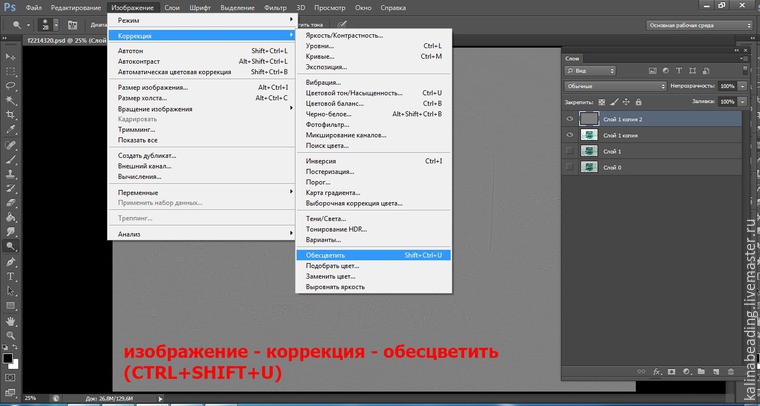Image resolution: width=760 pixels, height=406 pixels.
Task: Toggle lock all padlock icon
Action: click(639, 102)
